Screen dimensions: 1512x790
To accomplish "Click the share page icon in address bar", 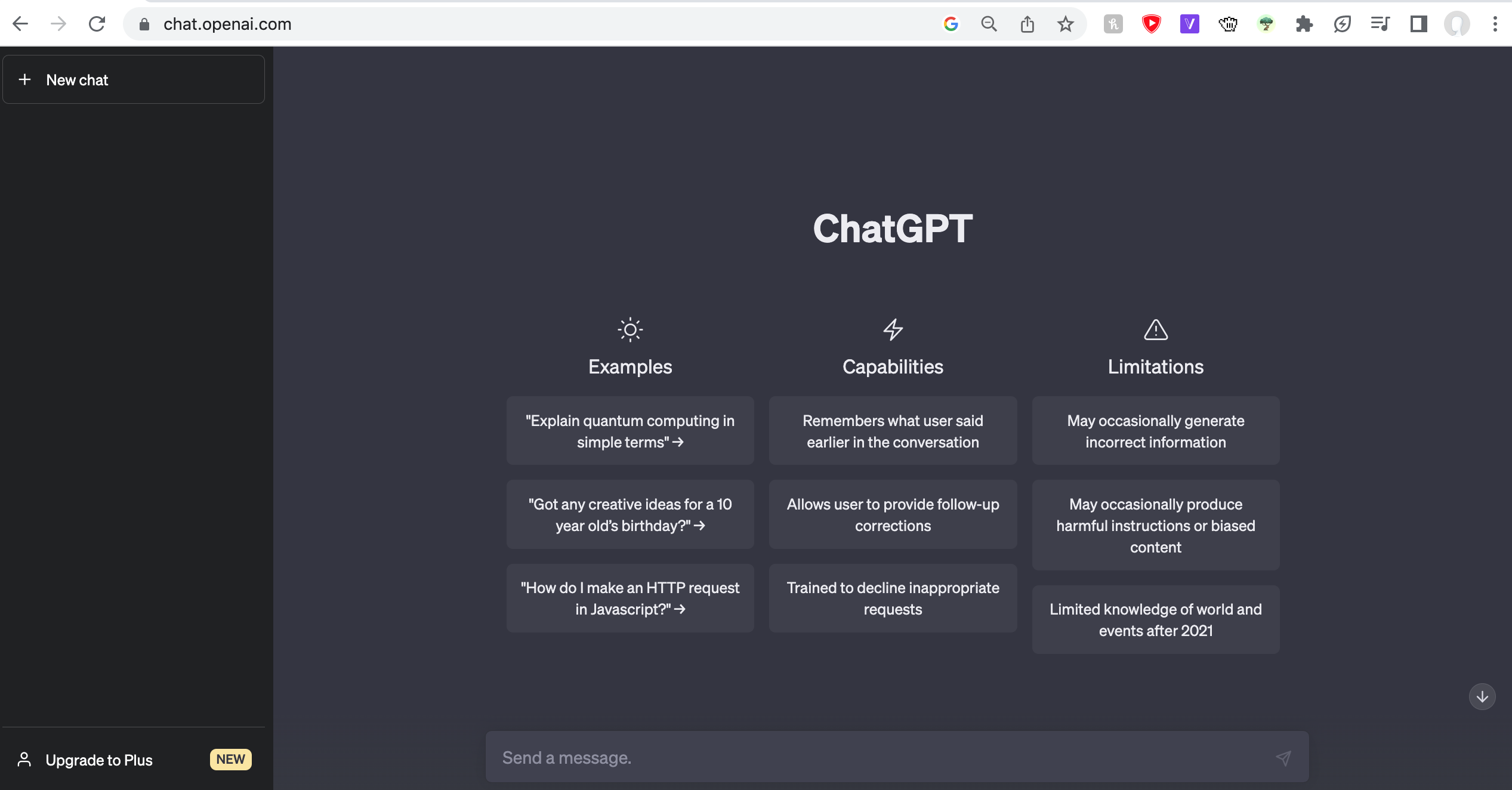I will [1027, 24].
